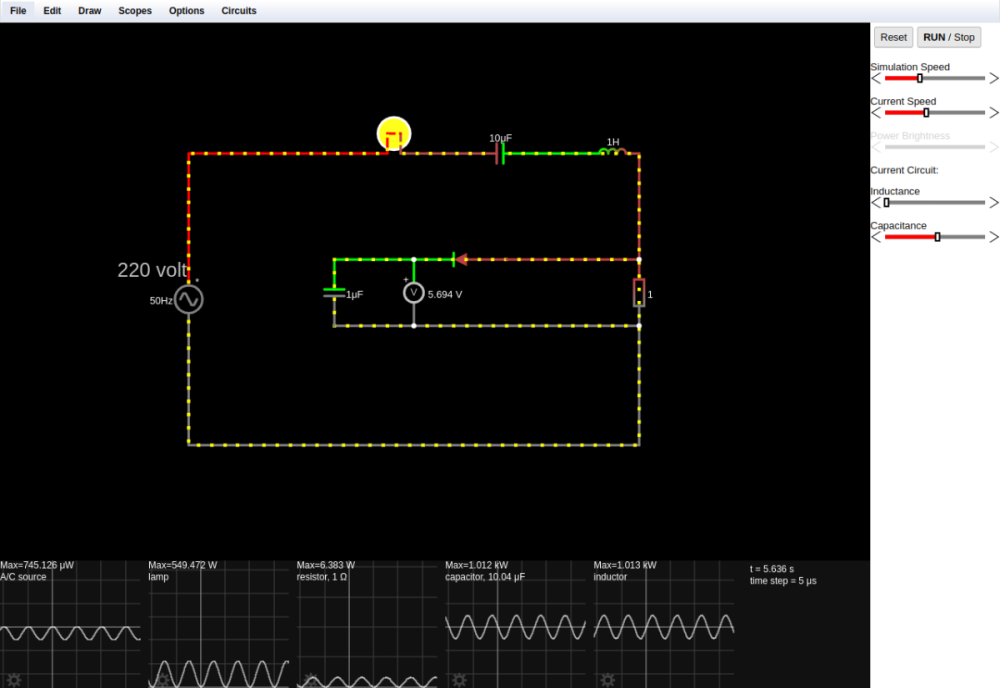Click the A/C source scope trace
Viewport: 1000px width, 688px height.
[70, 632]
